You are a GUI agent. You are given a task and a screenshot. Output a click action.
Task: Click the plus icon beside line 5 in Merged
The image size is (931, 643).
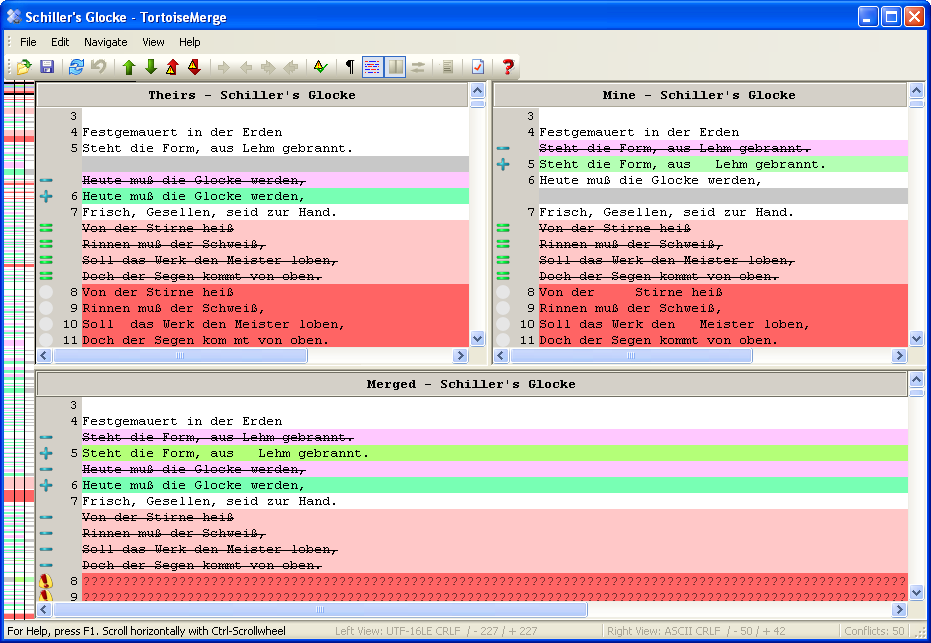(x=46, y=453)
